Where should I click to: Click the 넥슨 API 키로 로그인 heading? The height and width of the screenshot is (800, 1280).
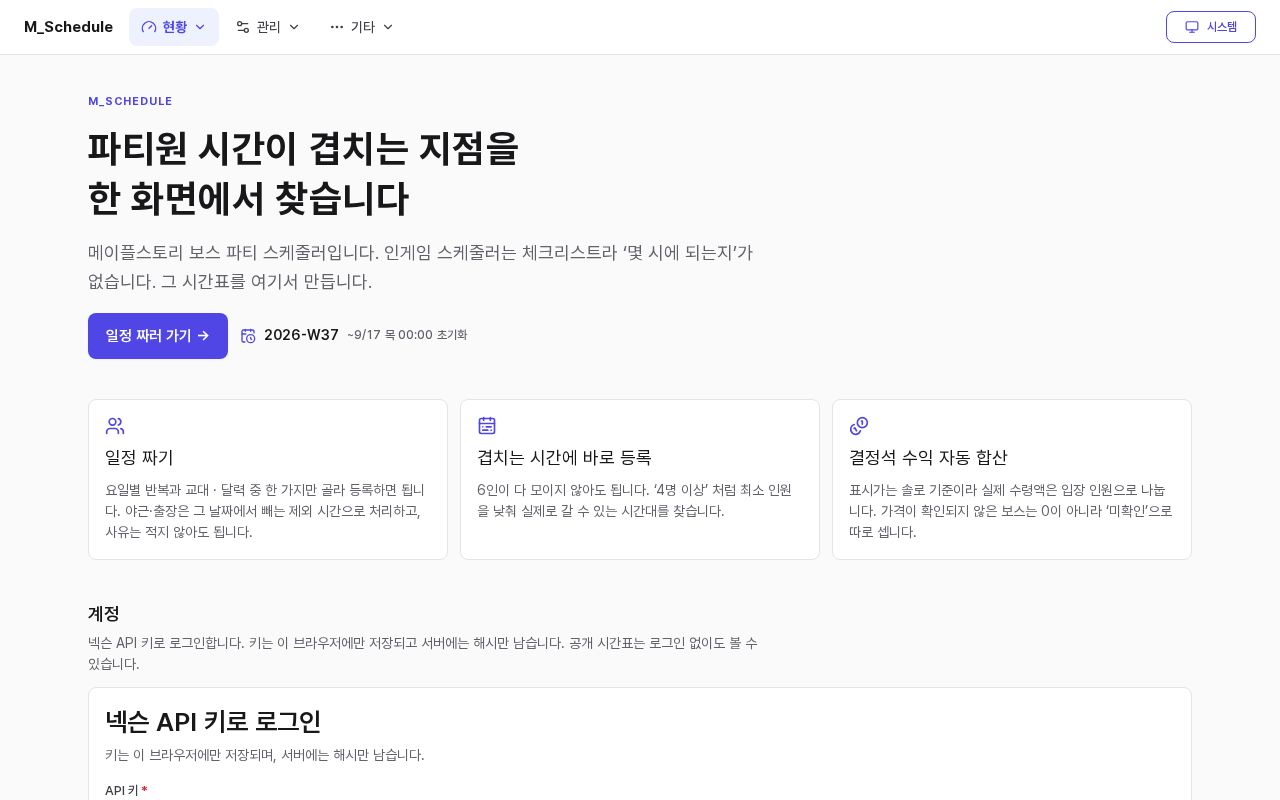213,721
